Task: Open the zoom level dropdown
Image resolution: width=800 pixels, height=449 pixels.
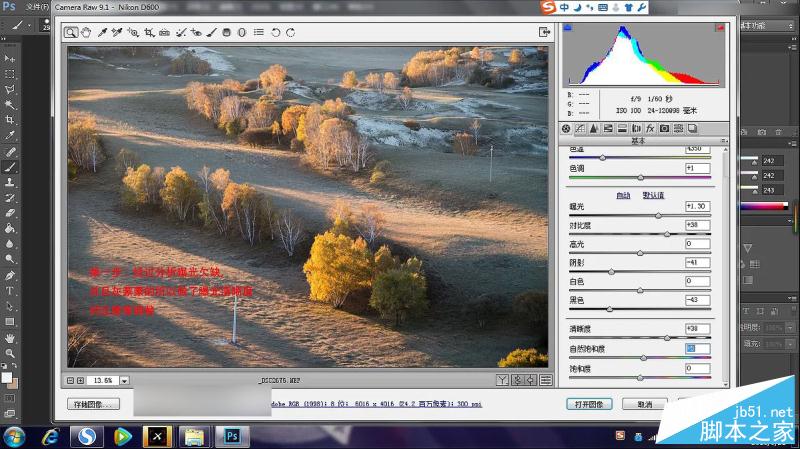Action: pos(124,381)
